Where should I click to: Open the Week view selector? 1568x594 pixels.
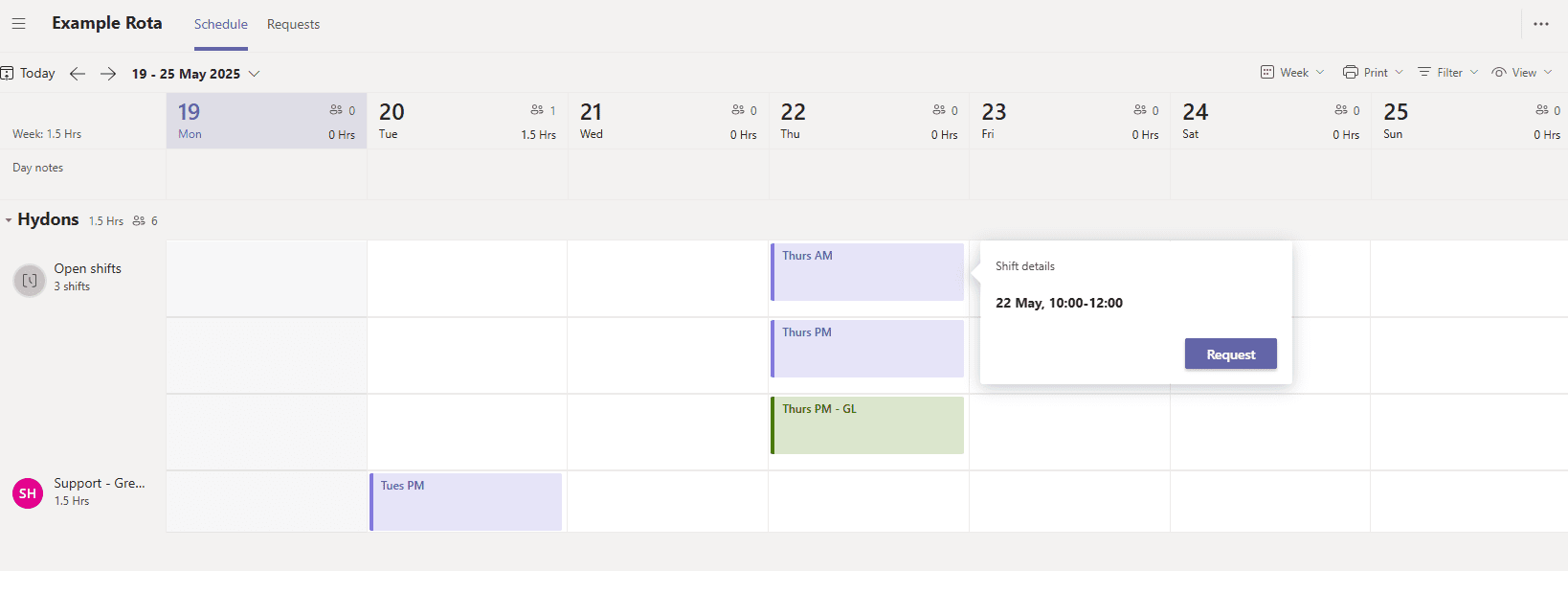1292,73
